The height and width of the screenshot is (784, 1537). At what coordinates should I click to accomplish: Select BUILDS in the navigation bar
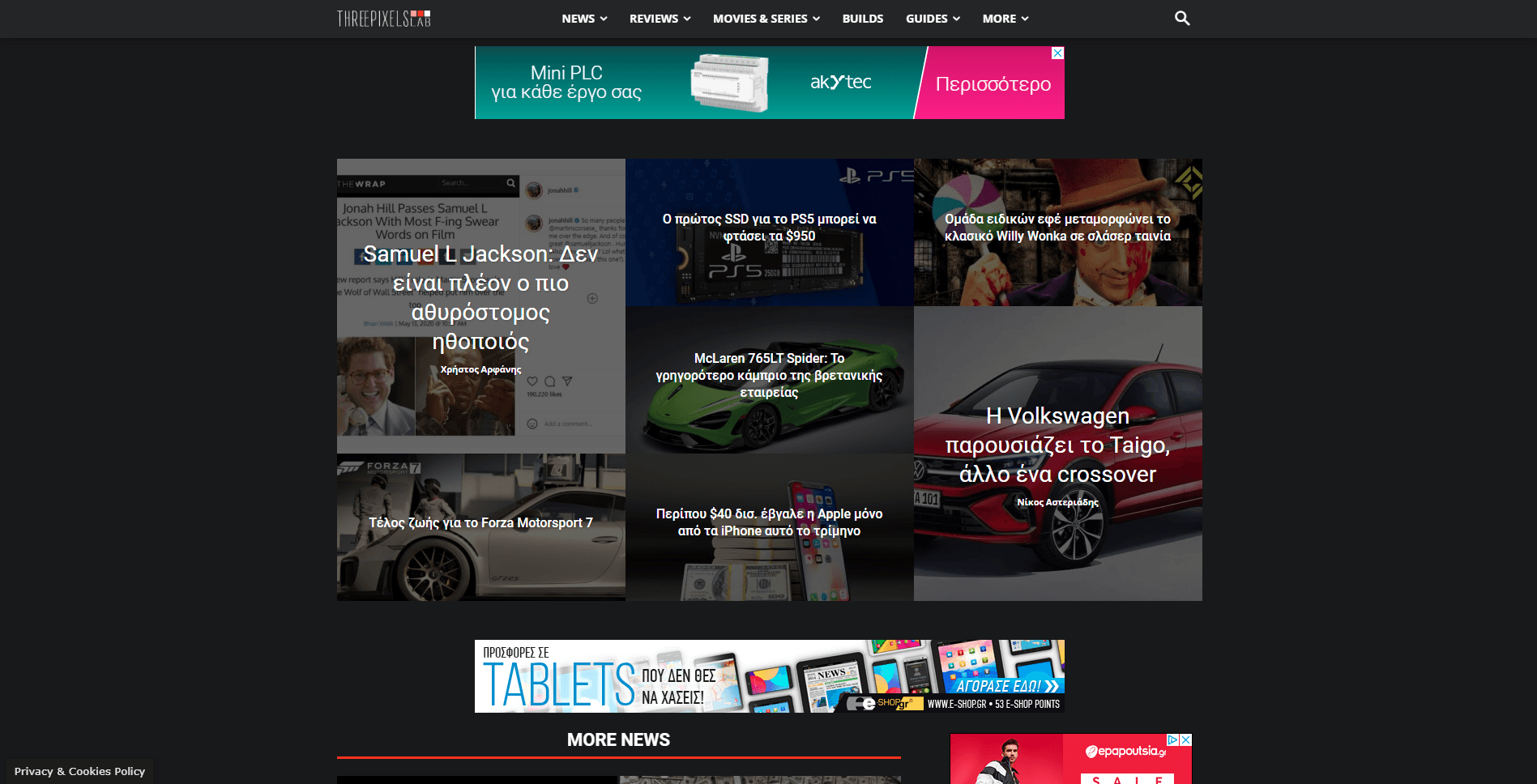tap(862, 18)
